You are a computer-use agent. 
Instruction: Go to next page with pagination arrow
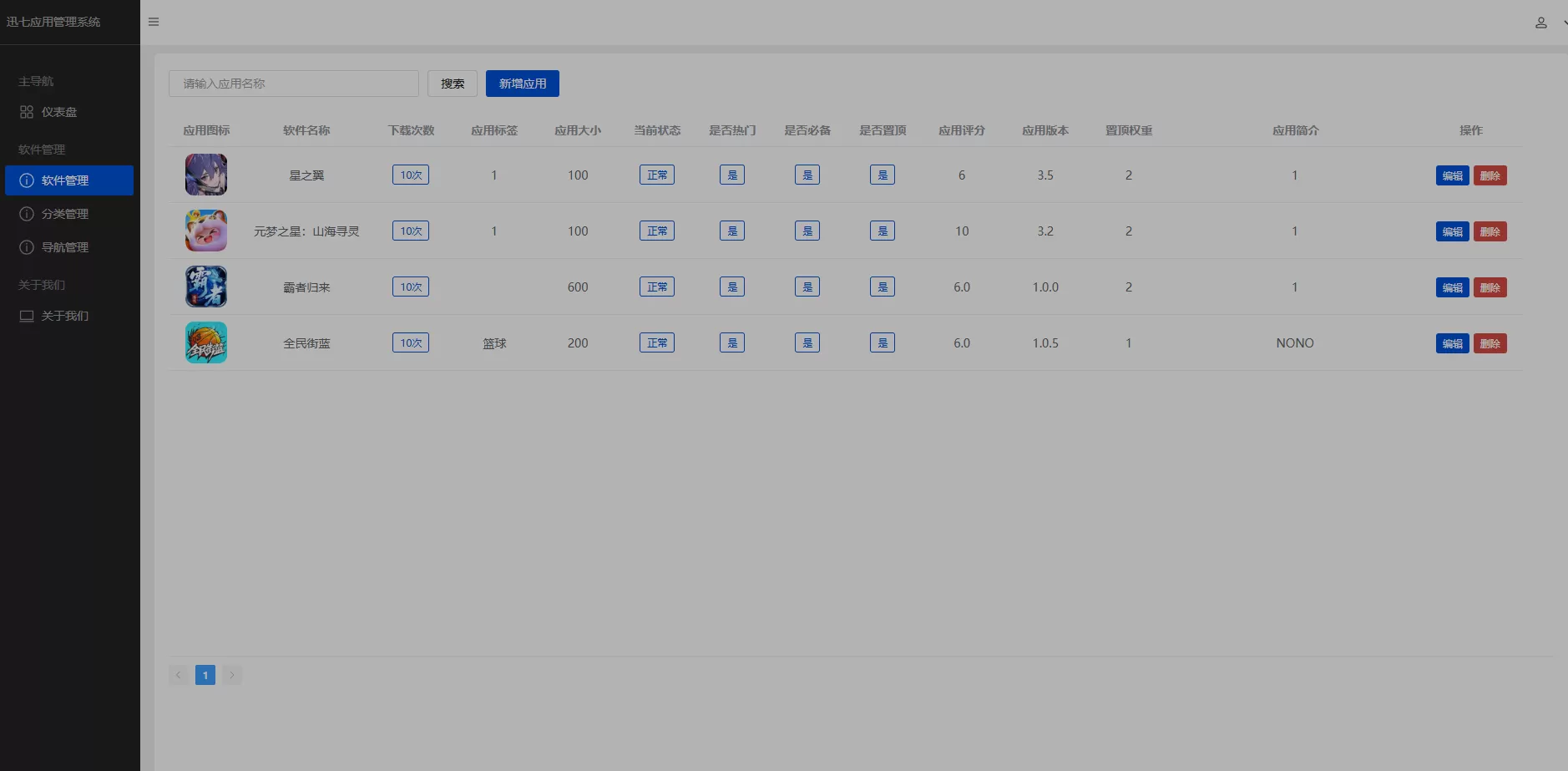click(x=232, y=675)
